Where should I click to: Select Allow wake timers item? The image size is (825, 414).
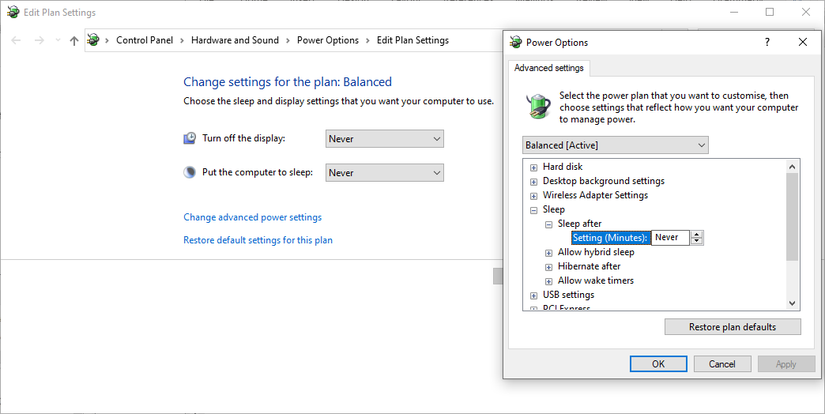tap(596, 280)
